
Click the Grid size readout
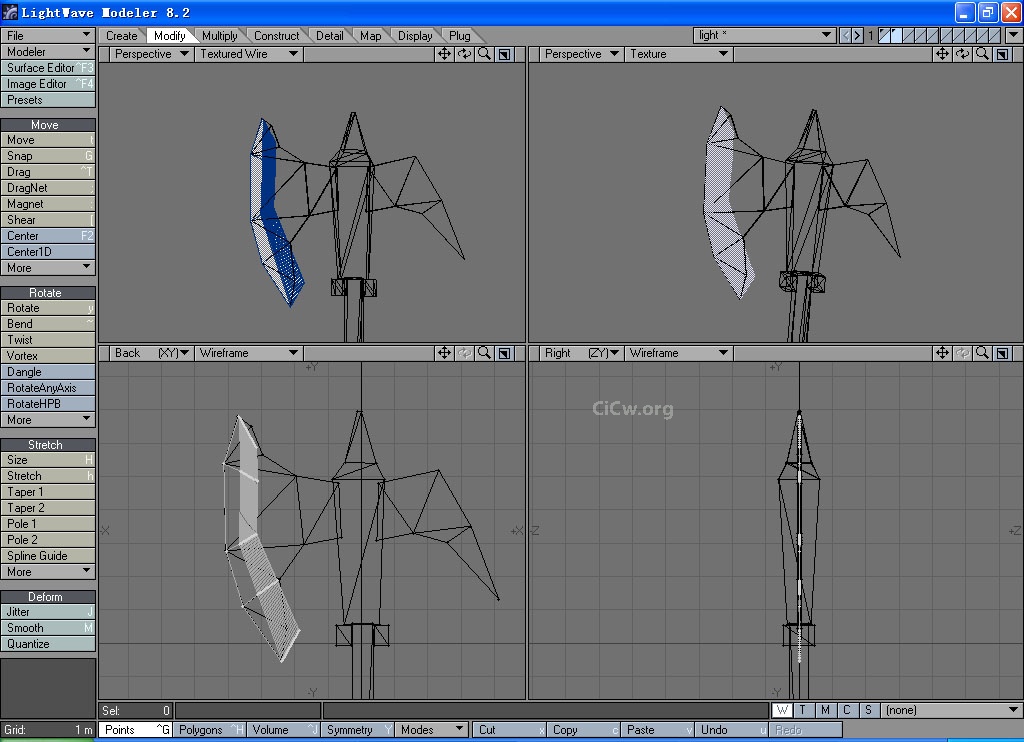point(48,730)
